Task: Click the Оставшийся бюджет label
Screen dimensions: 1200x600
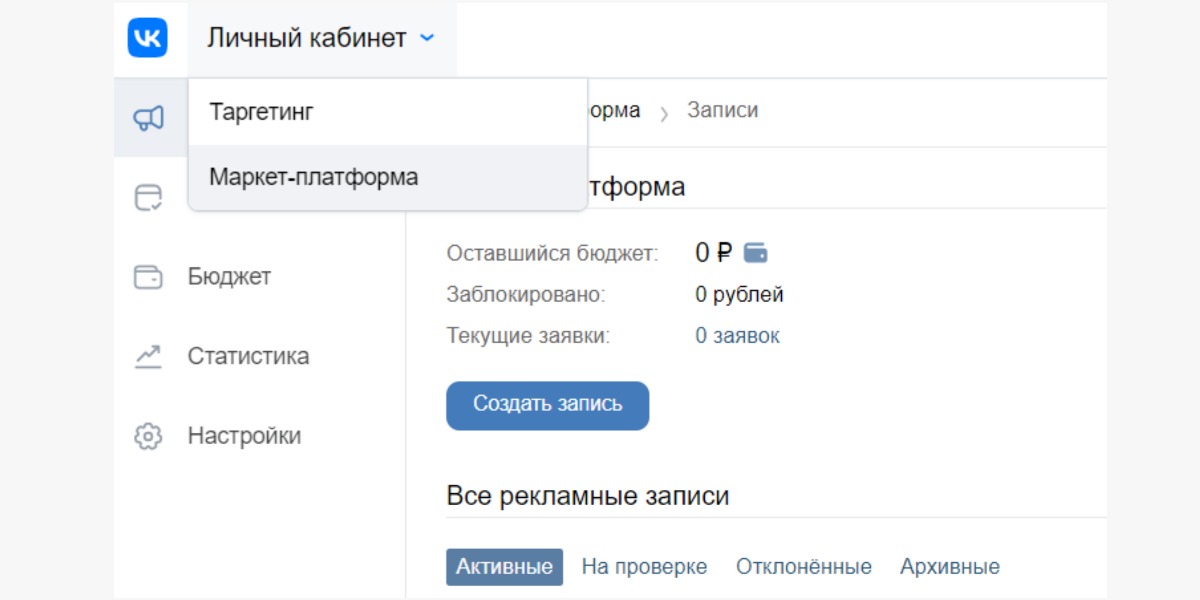Action: [553, 254]
